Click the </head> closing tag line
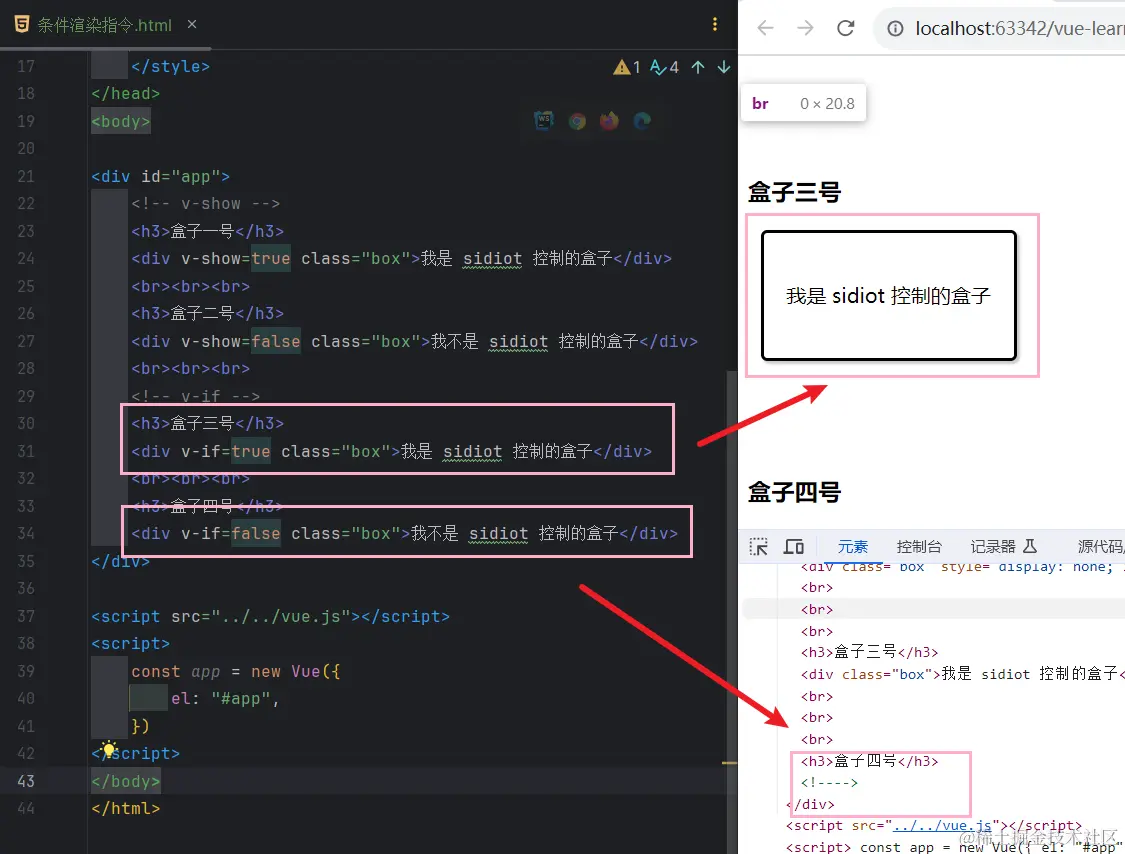The height and width of the screenshot is (854, 1125). [126, 93]
